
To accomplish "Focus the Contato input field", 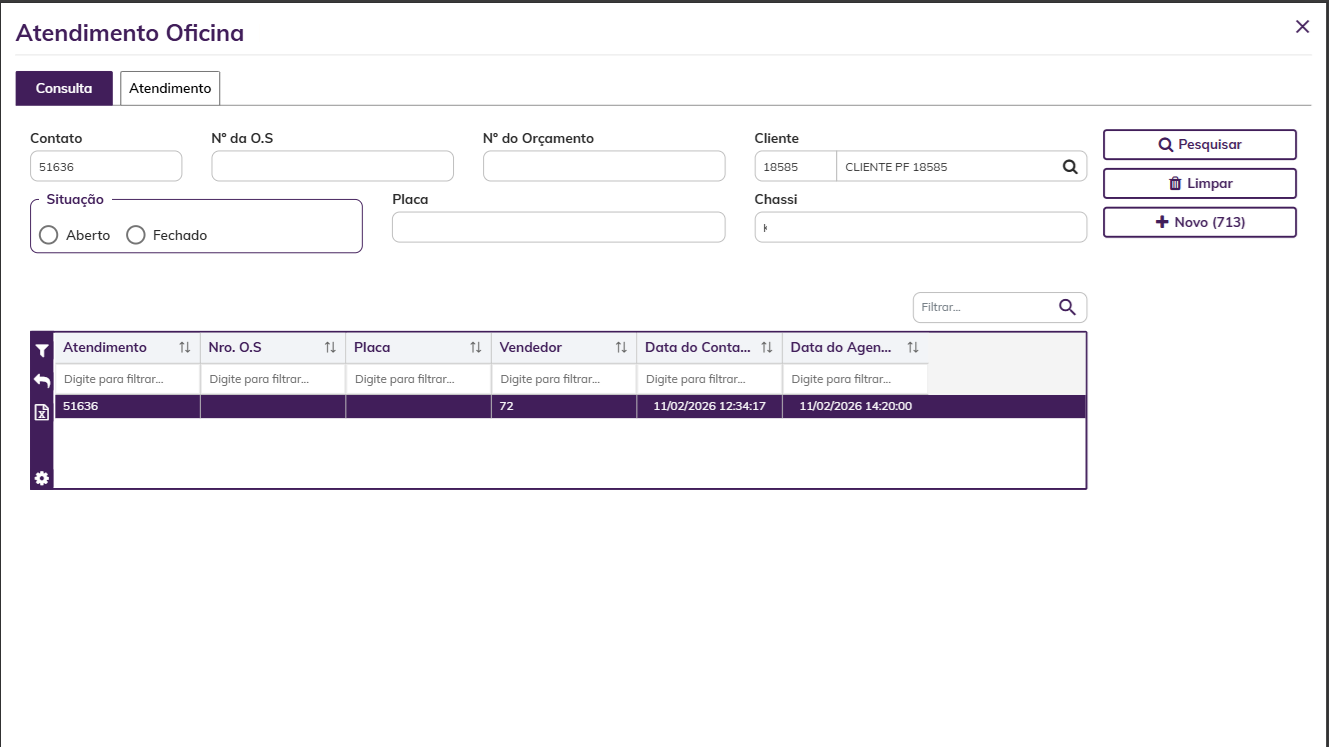I will 106,166.
